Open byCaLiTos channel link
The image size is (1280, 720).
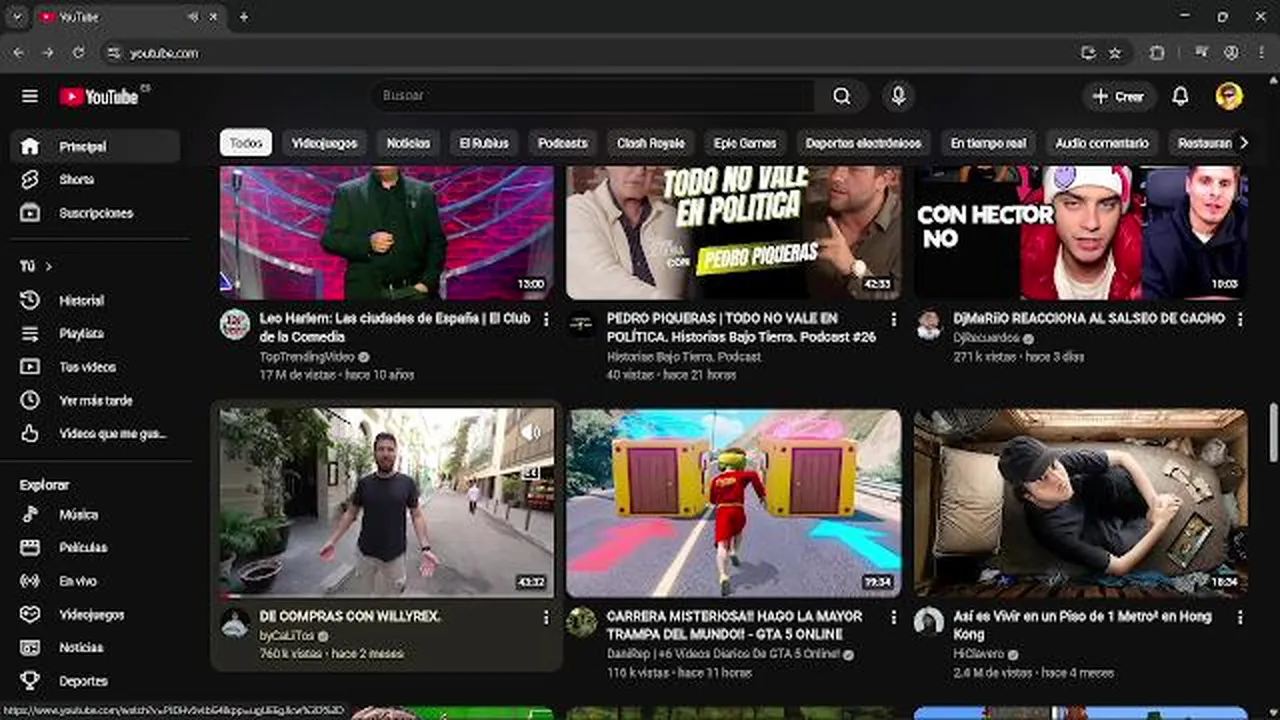(x=287, y=636)
